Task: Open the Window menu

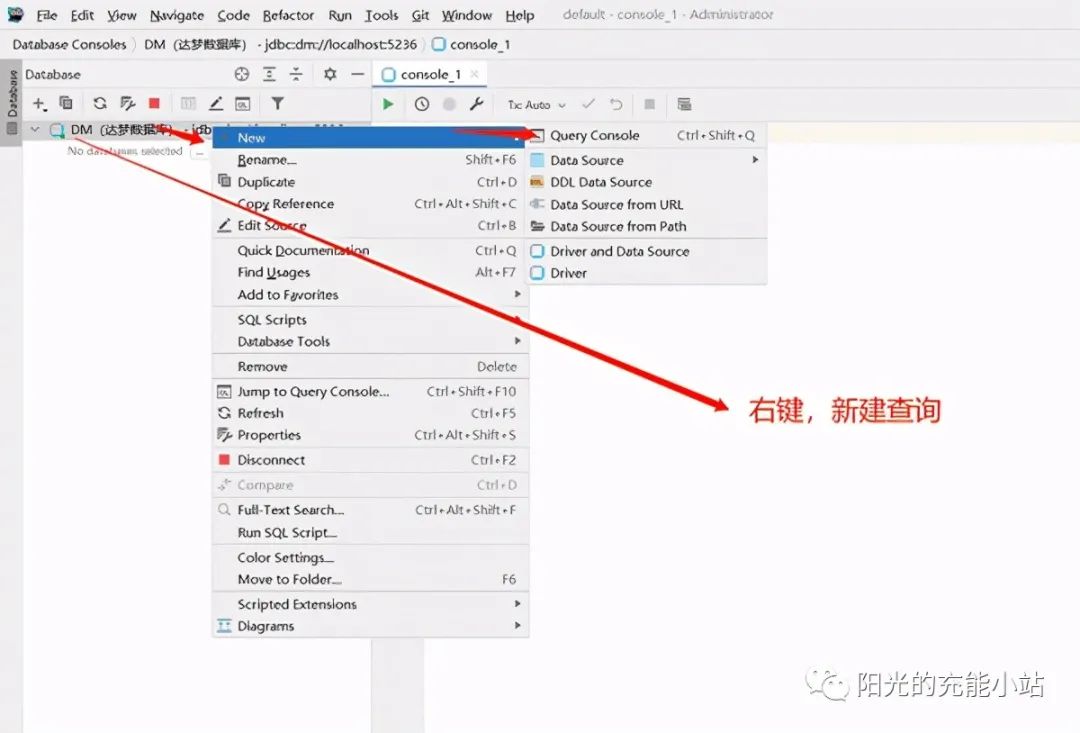Action: [467, 15]
